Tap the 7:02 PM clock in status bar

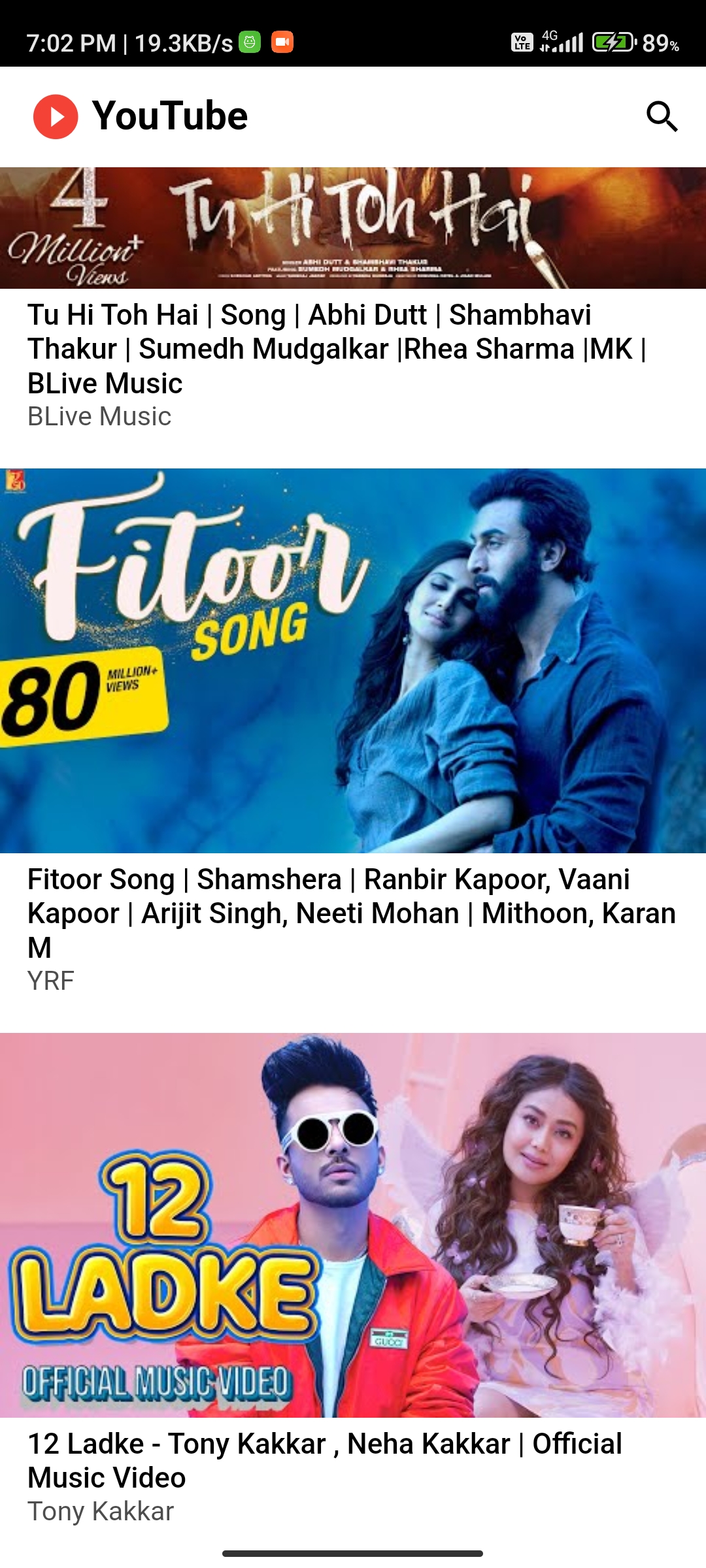(71, 43)
